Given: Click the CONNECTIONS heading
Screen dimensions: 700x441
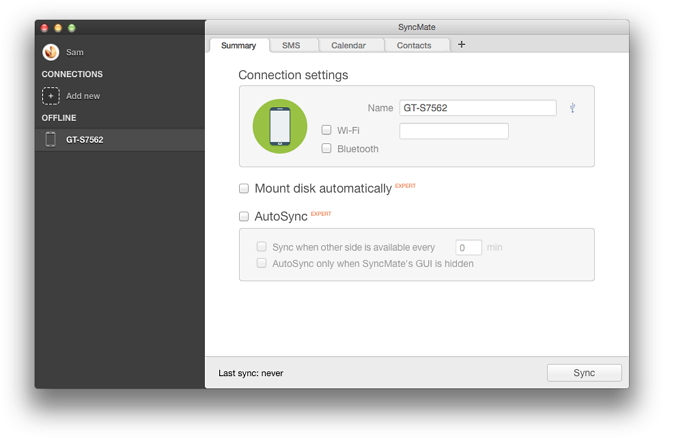Looking at the screenshot, I should [x=72, y=74].
